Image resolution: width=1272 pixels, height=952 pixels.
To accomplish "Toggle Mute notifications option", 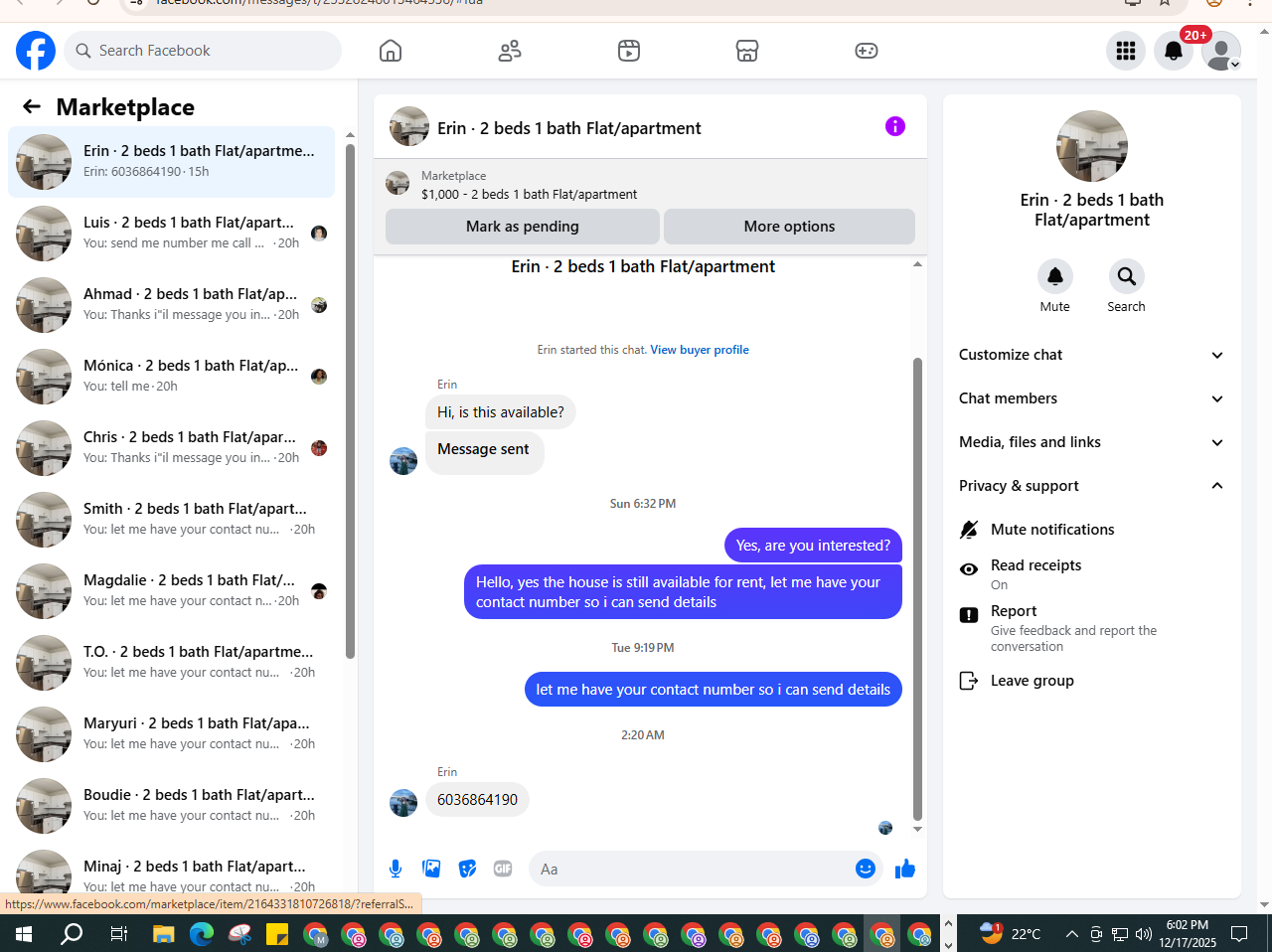I will [1091, 530].
